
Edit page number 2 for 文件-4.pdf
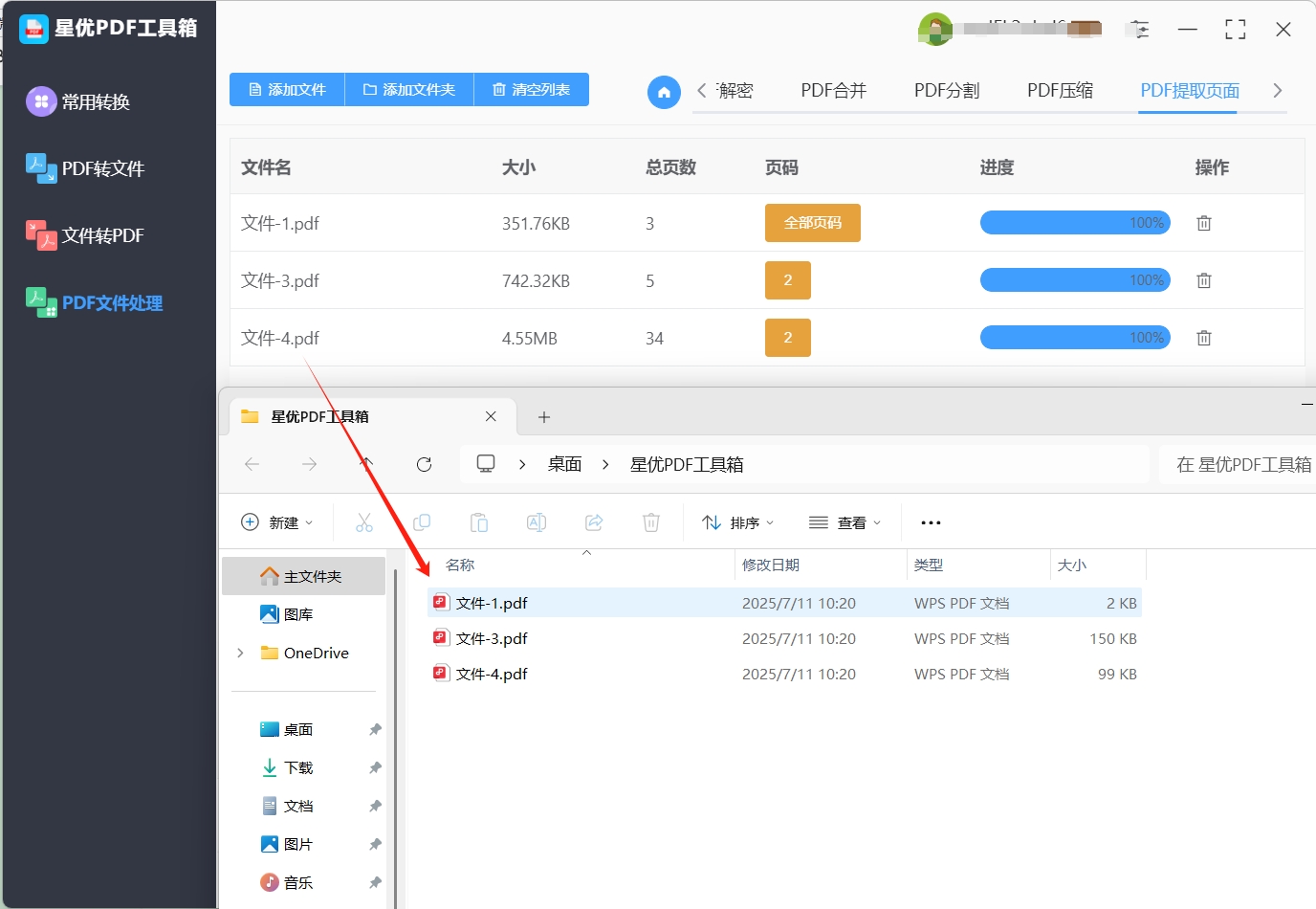tap(788, 338)
